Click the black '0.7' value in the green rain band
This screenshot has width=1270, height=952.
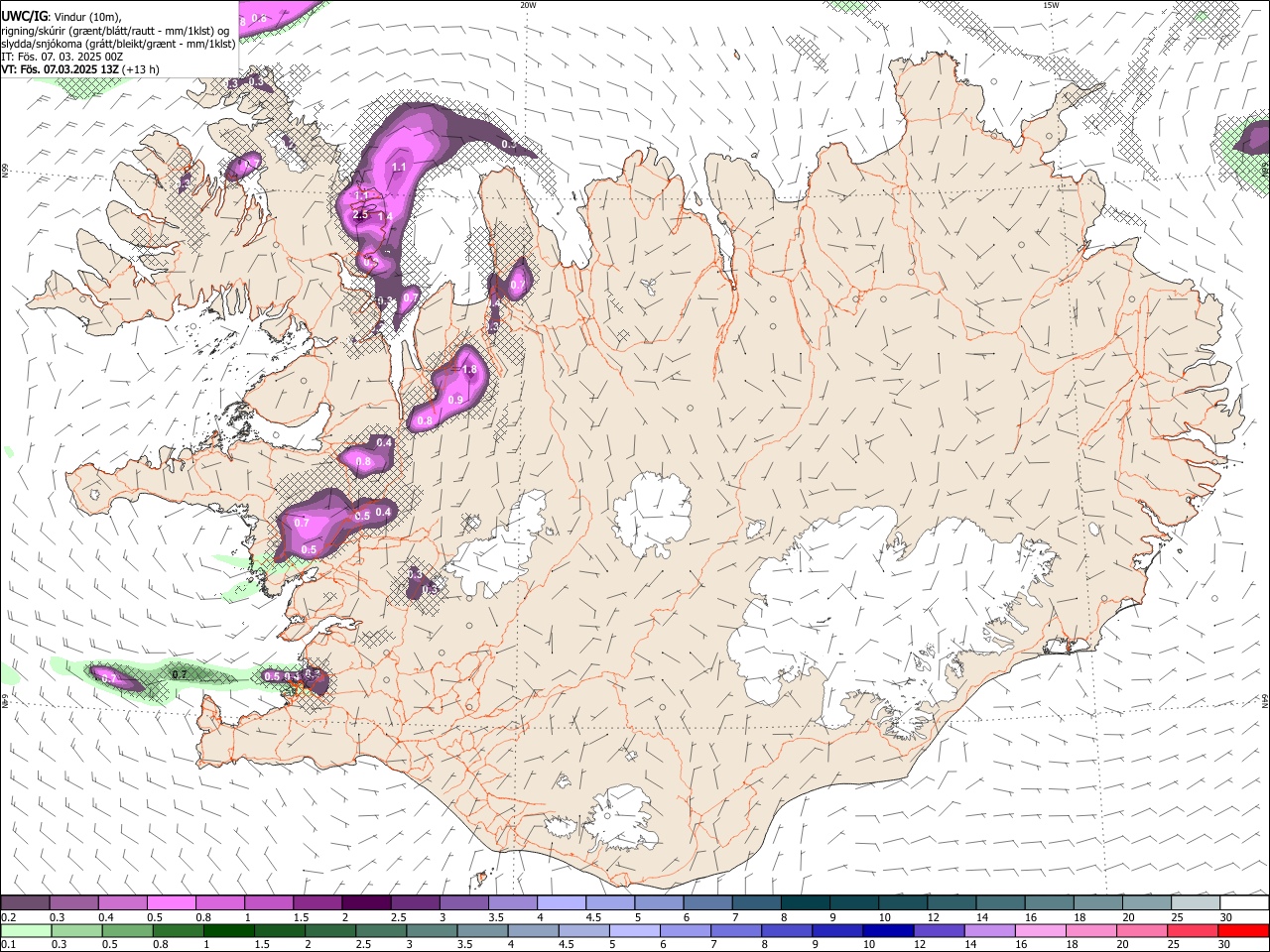(180, 674)
